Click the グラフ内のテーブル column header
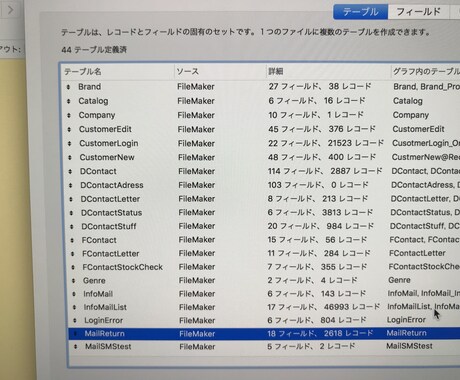Viewport: 460px width, 380px height. (426, 71)
